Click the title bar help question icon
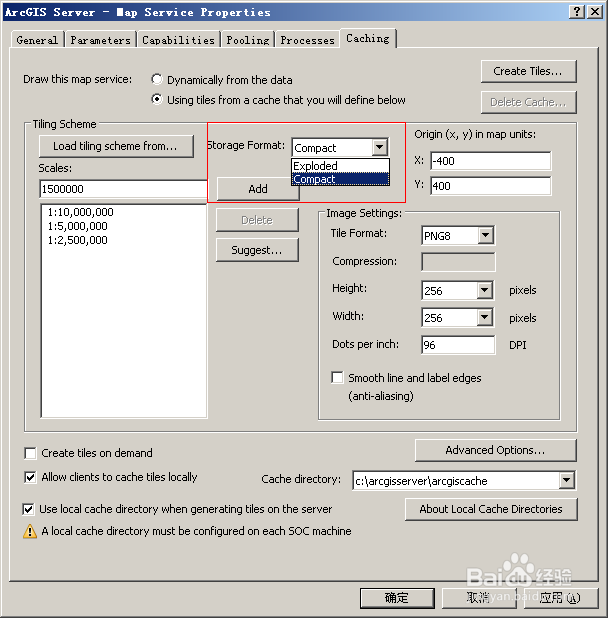This screenshot has width=608, height=618. tap(577, 12)
